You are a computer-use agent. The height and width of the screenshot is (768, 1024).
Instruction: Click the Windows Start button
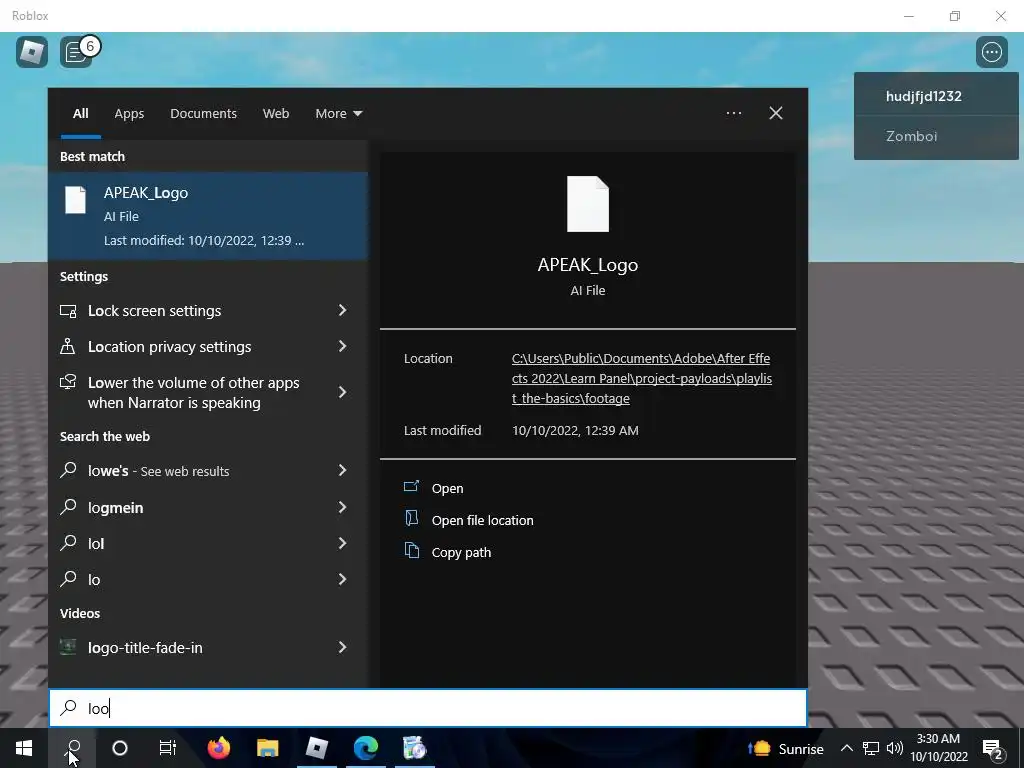pos(24,748)
